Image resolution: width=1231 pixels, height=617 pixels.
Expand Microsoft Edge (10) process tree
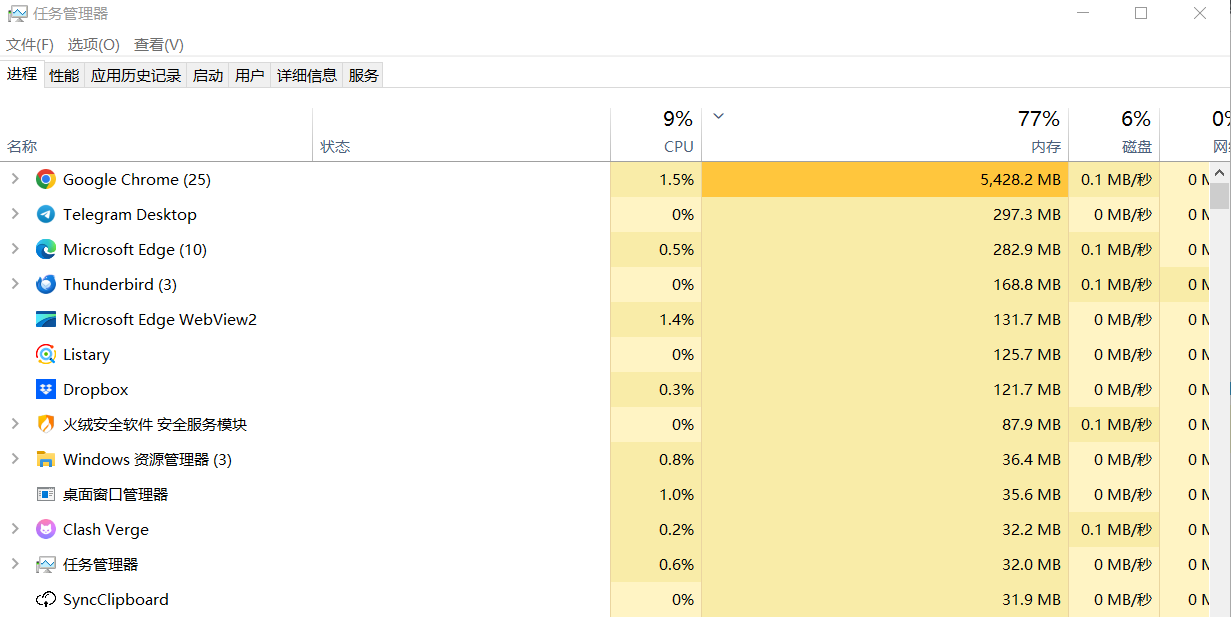[x=15, y=250]
